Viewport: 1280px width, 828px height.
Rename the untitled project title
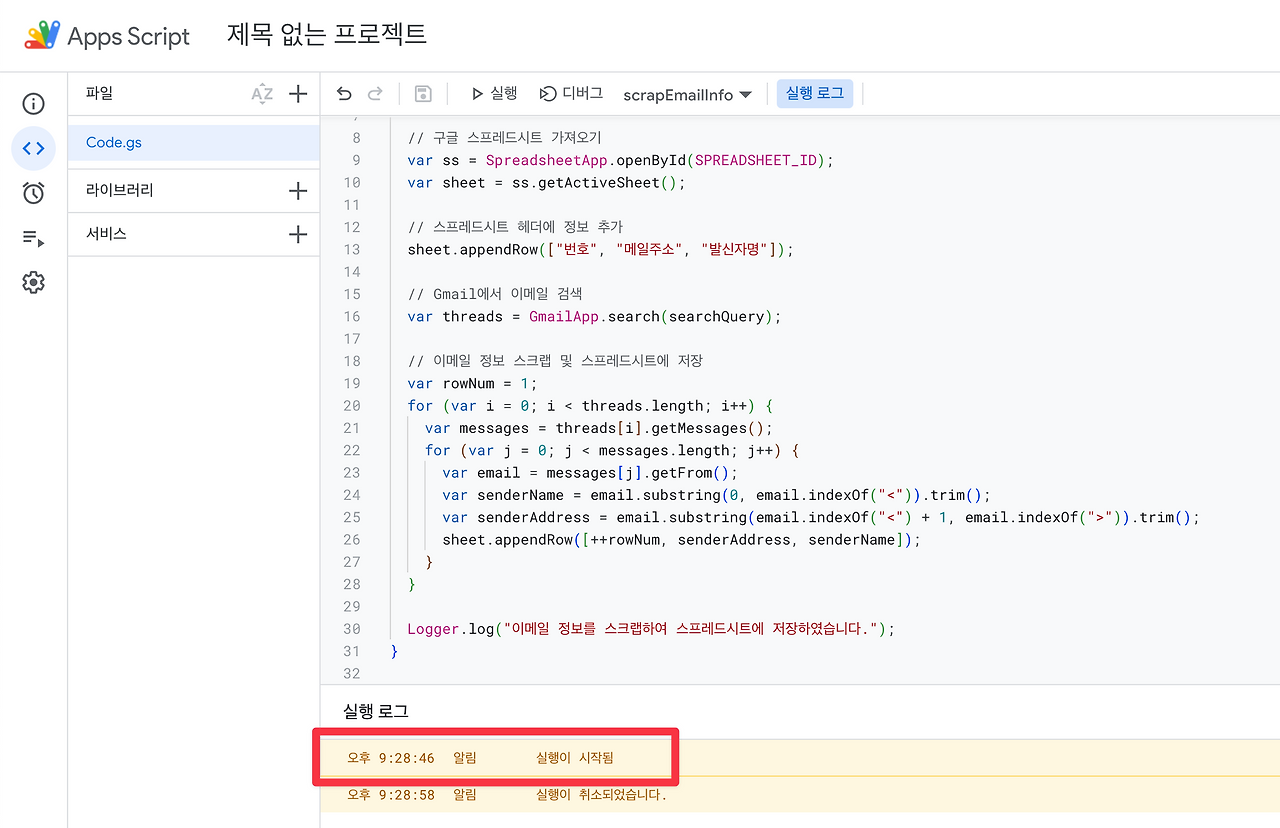tap(326, 33)
